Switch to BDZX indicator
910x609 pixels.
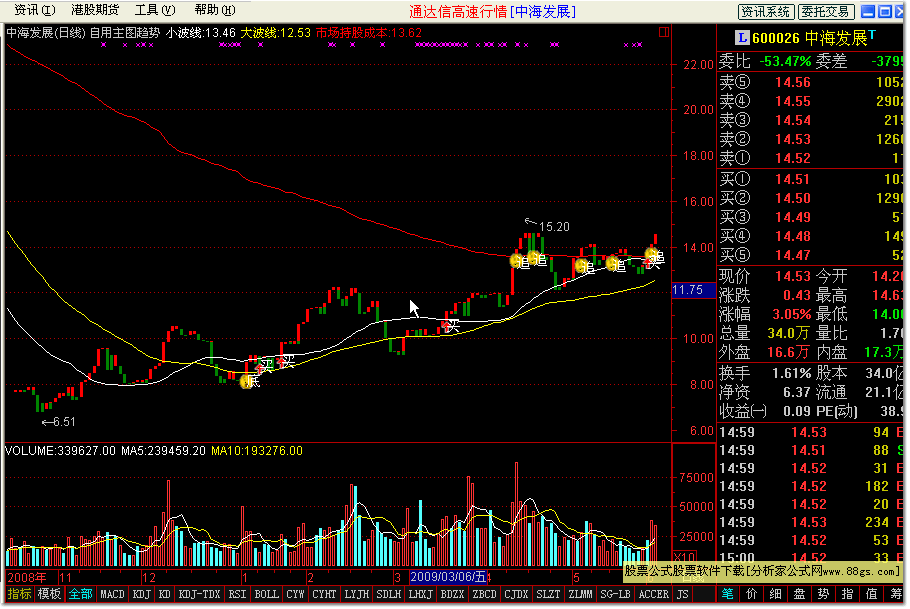[x=452, y=594]
